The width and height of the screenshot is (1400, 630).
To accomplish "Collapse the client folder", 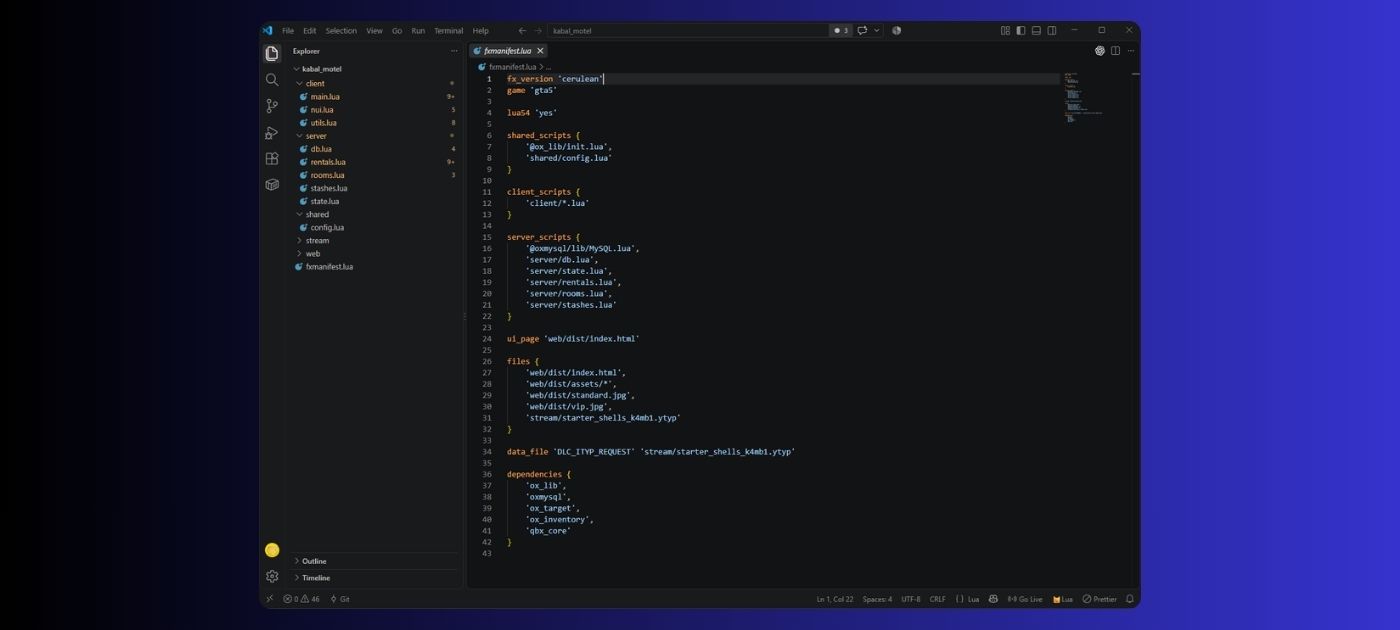I will click(376, 83).
